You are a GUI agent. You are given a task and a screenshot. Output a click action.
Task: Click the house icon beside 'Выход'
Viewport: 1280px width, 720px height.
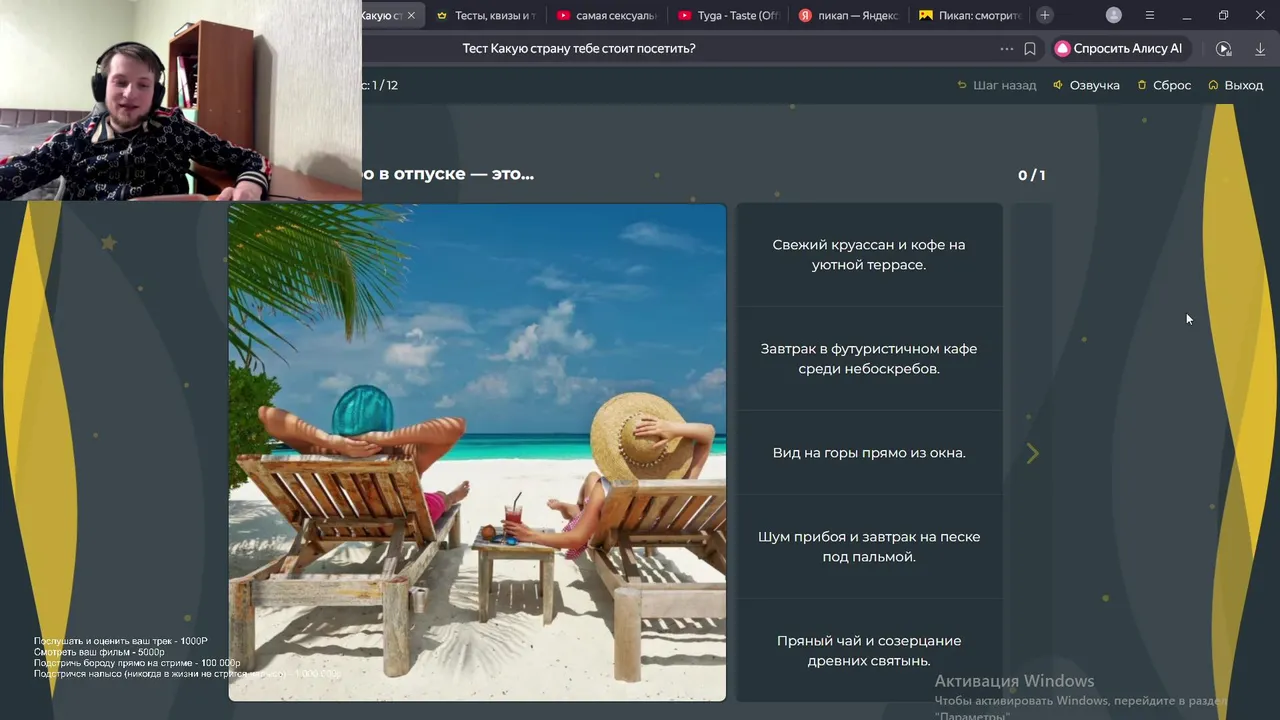coord(1213,85)
